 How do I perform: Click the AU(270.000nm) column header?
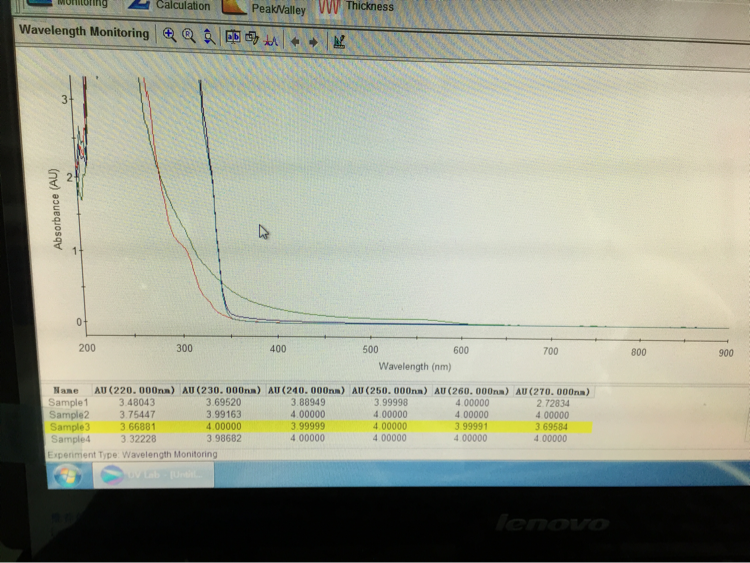pyautogui.click(x=552, y=392)
